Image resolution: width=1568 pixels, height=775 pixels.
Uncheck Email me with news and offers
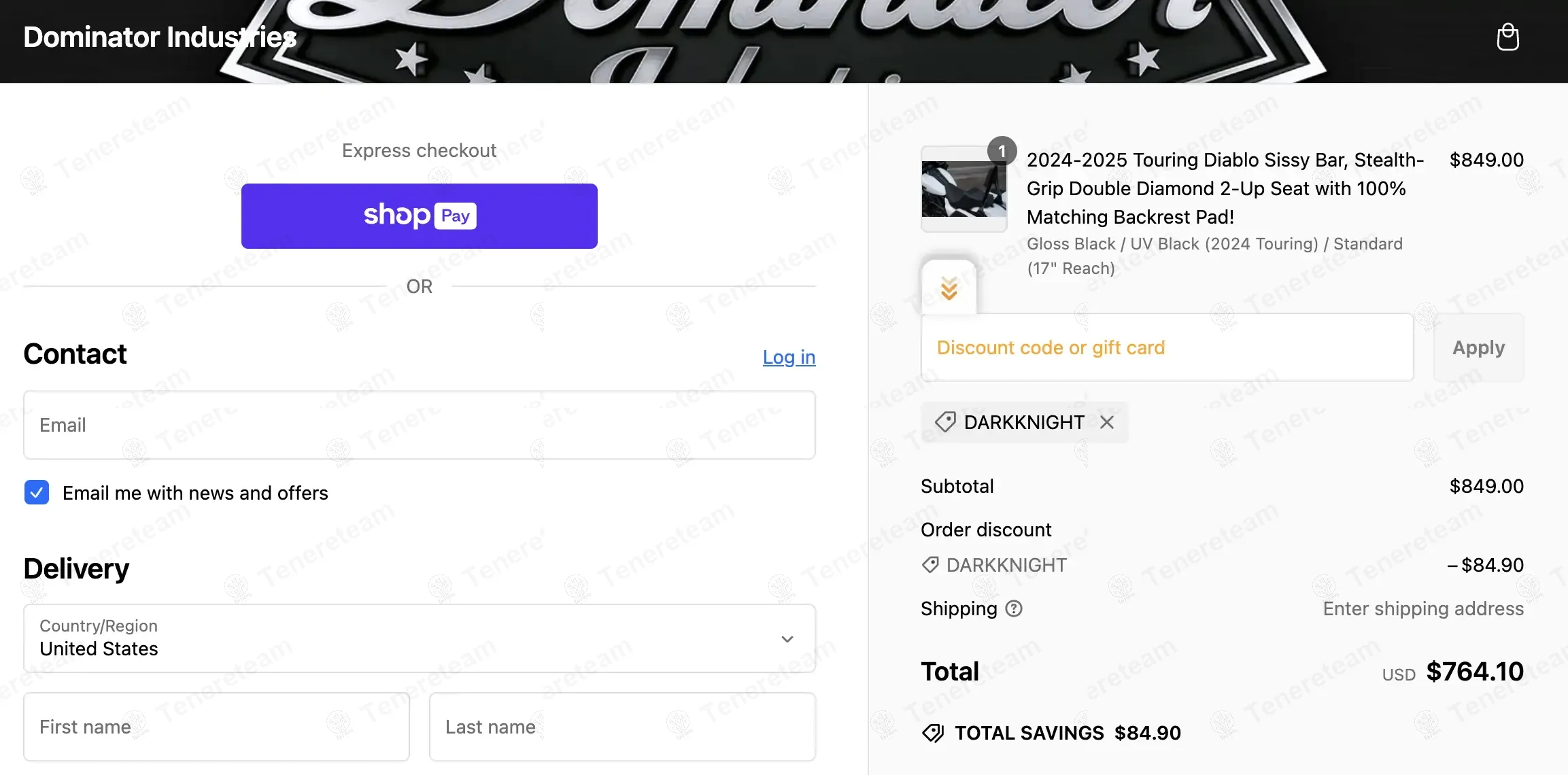pos(37,492)
